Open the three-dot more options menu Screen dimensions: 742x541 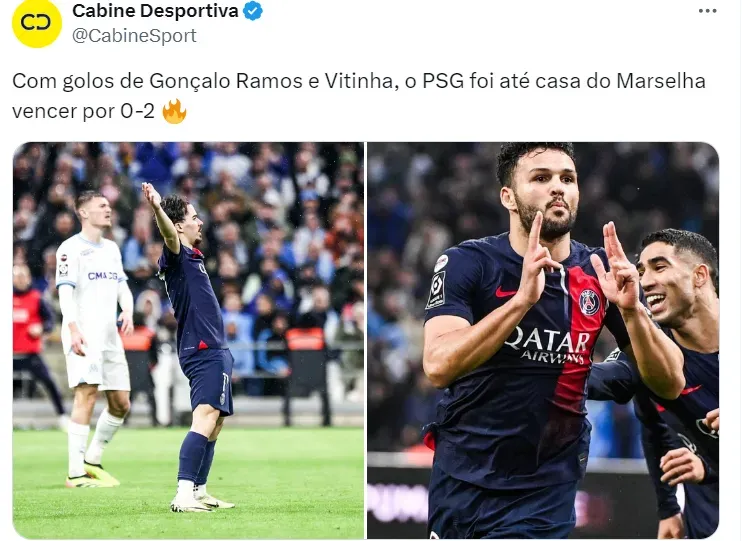(x=707, y=11)
